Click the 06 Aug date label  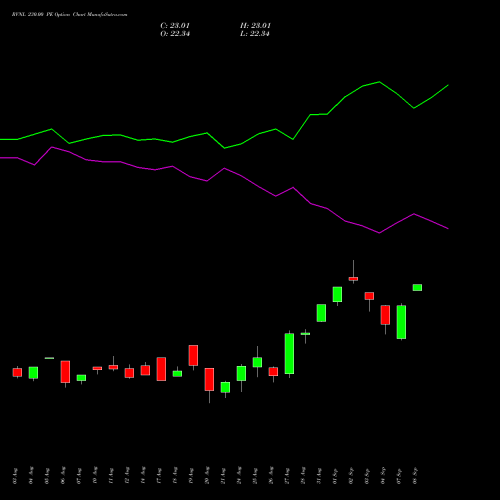coord(63,476)
